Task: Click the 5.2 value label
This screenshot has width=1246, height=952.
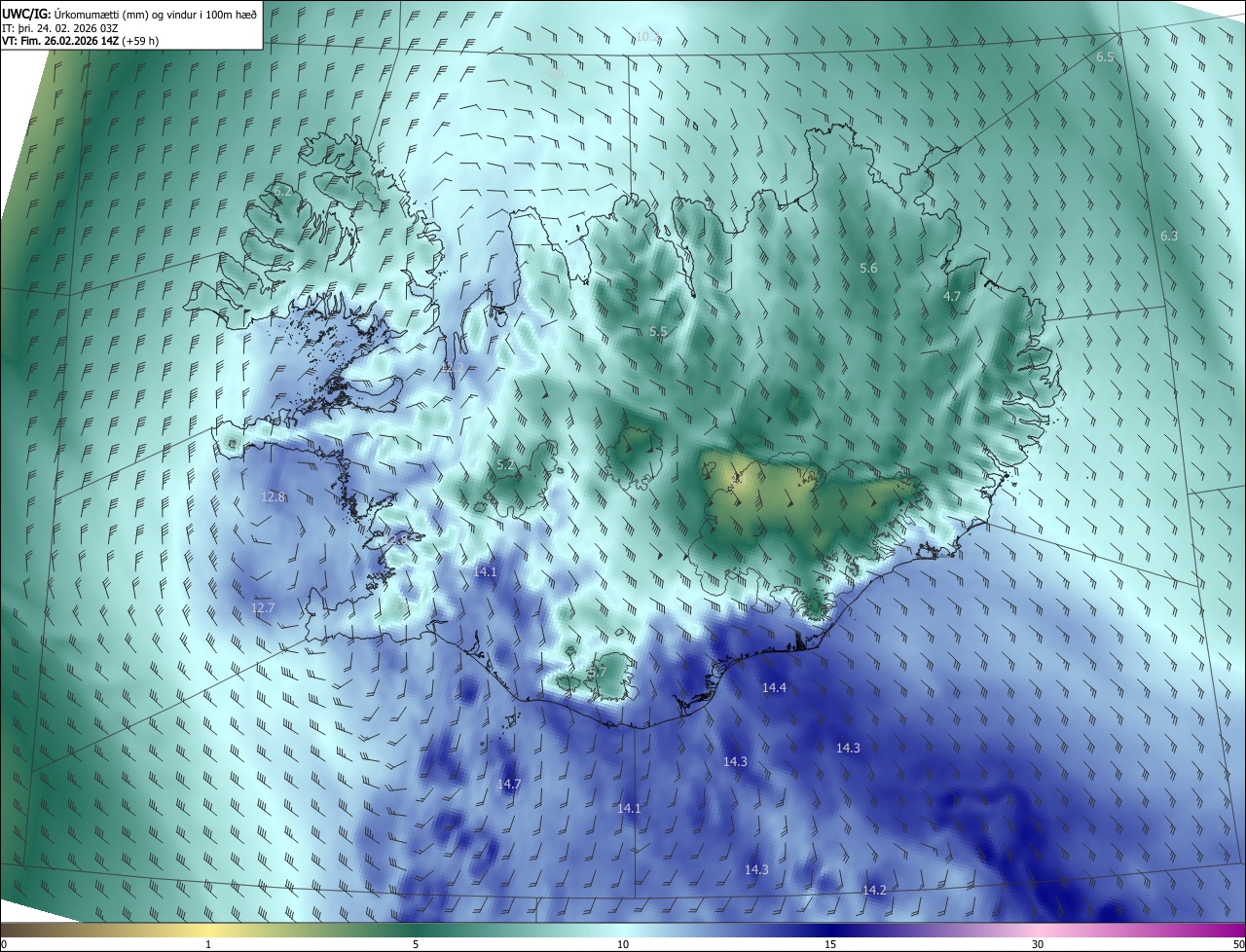Action: pos(505,464)
